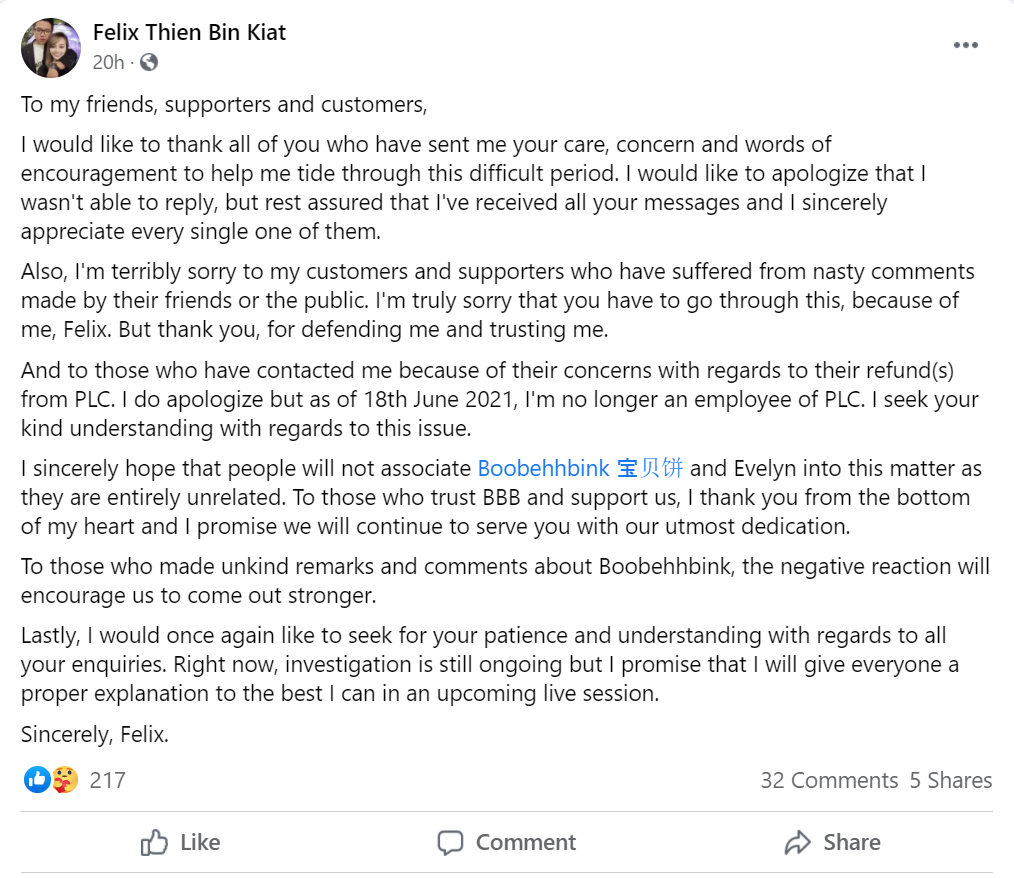This screenshot has height=878, width=1014.
Task: Open the Boobehhbink 宝贝饼 page link
Action: tap(580, 468)
